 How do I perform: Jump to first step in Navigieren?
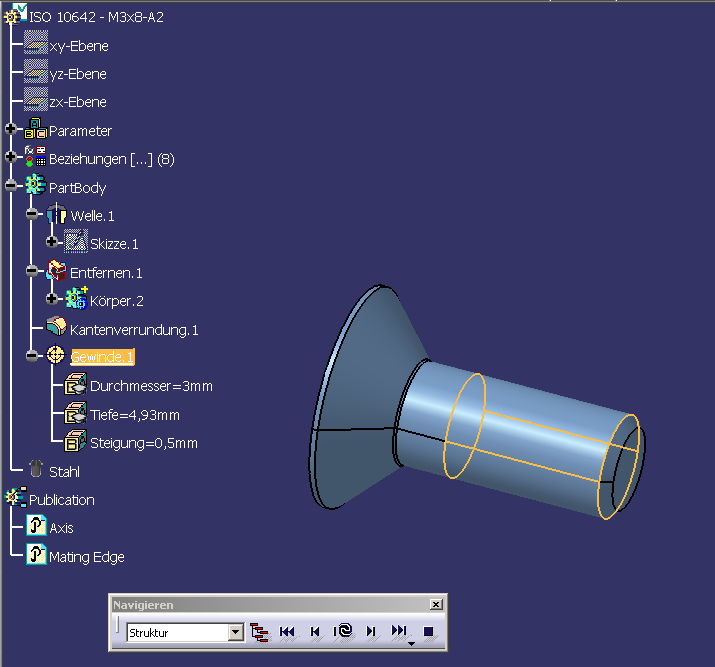click(x=287, y=632)
